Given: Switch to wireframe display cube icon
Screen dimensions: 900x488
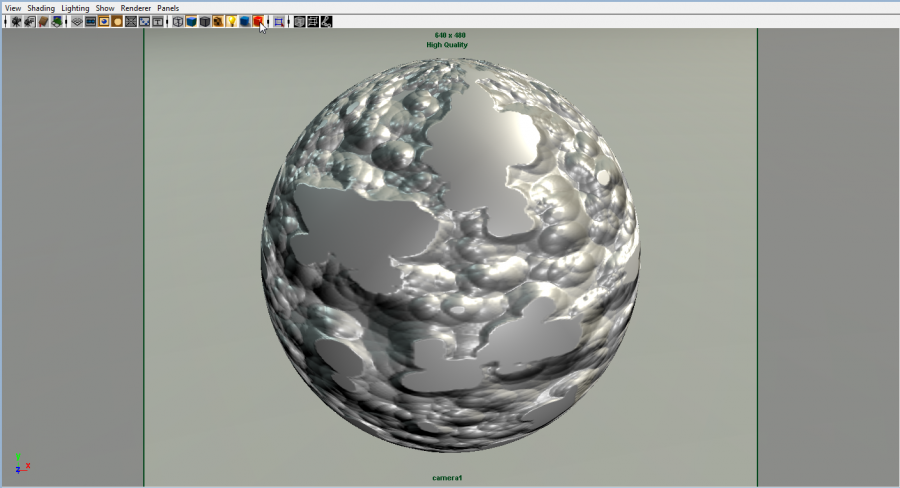Looking at the screenshot, I should 178,21.
